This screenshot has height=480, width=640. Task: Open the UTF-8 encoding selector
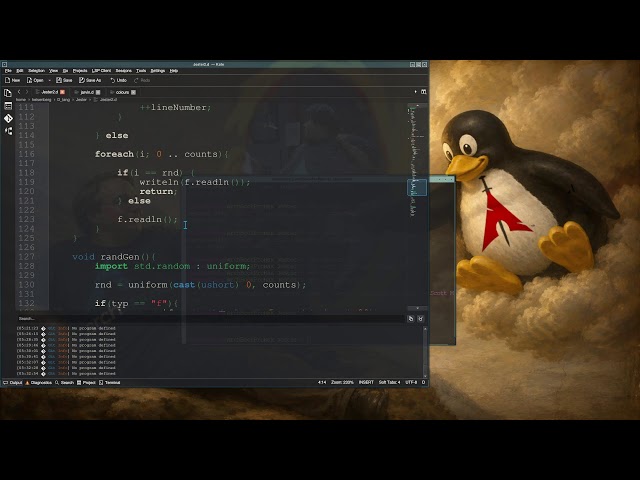[x=411, y=382]
